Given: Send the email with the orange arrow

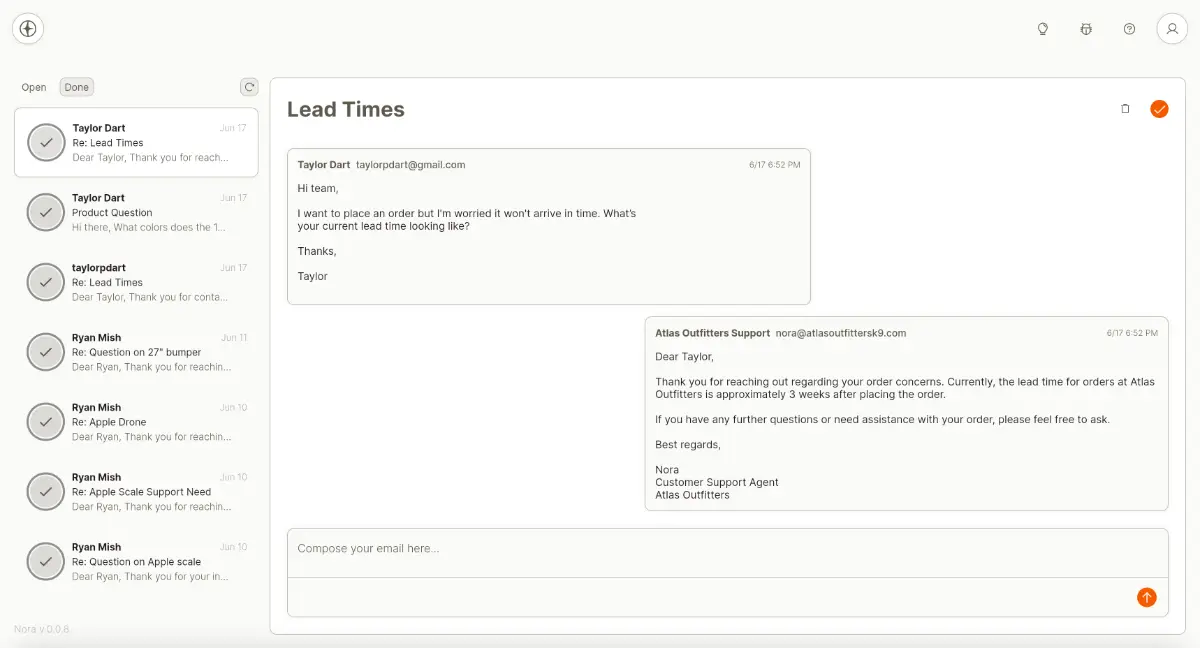Looking at the screenshot, I should point(1146,597).
